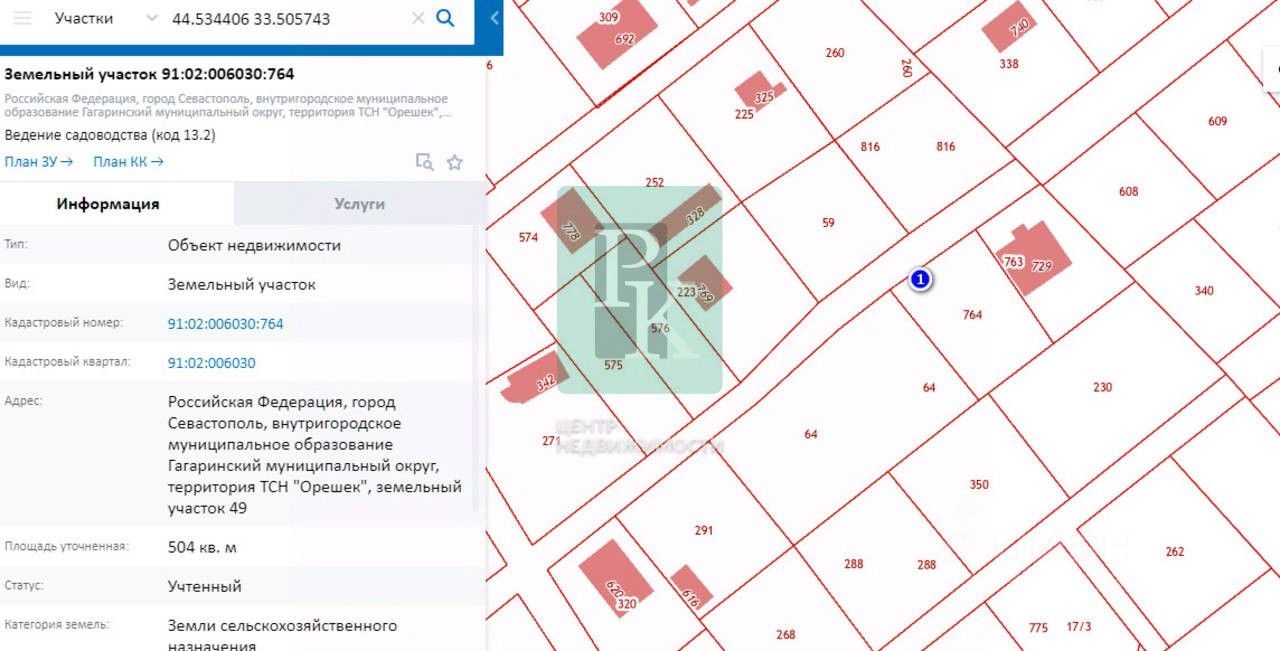Viewport: 1280px width, 651px height.
Task: Select parcel 609 on the map
Action: [1217, 122]
